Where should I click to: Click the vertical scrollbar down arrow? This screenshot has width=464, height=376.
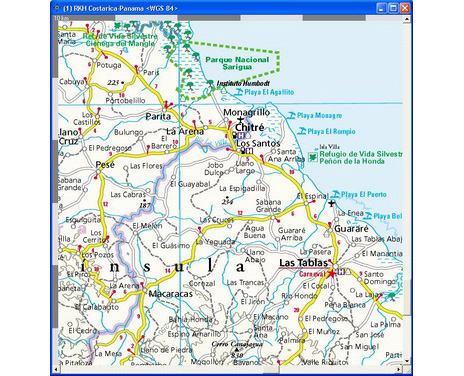click(407, 361)
